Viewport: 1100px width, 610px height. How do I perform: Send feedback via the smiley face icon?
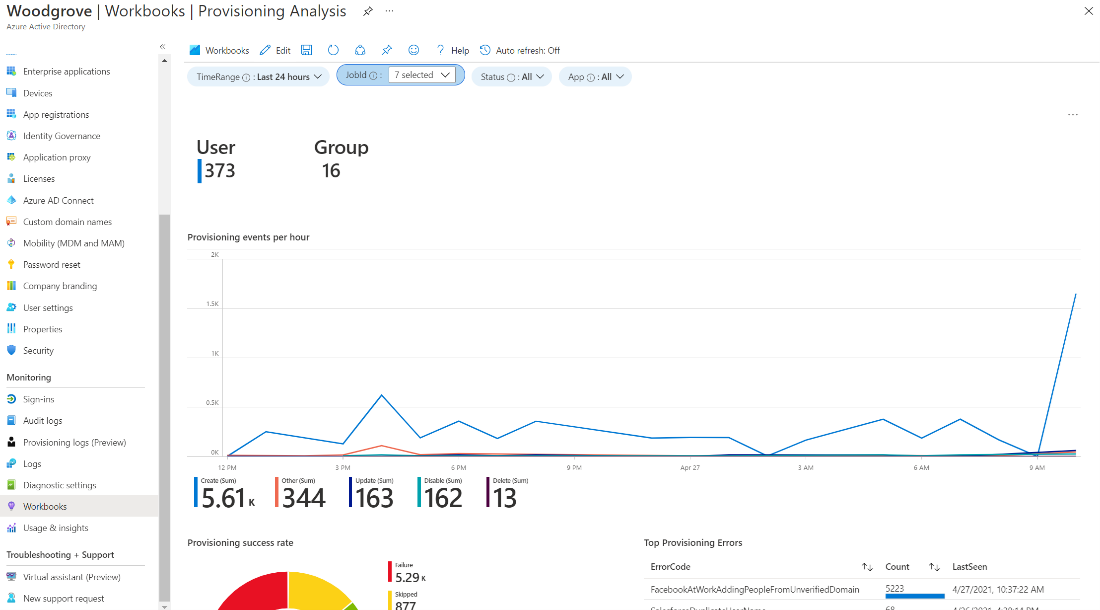pyautogui.click(x=413, y=49)
